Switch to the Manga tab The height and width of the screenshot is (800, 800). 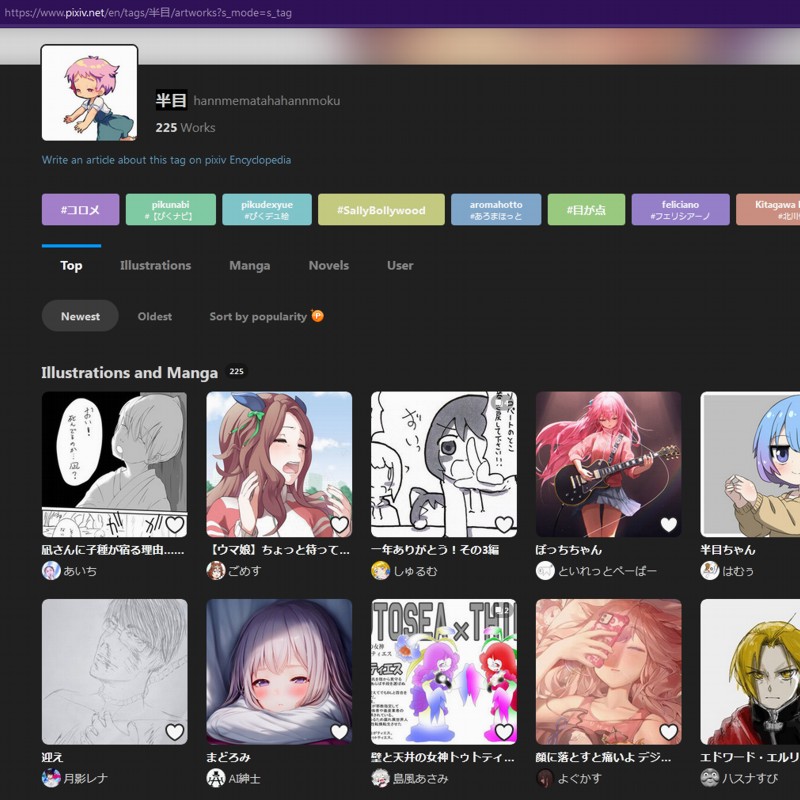point(249,265)
